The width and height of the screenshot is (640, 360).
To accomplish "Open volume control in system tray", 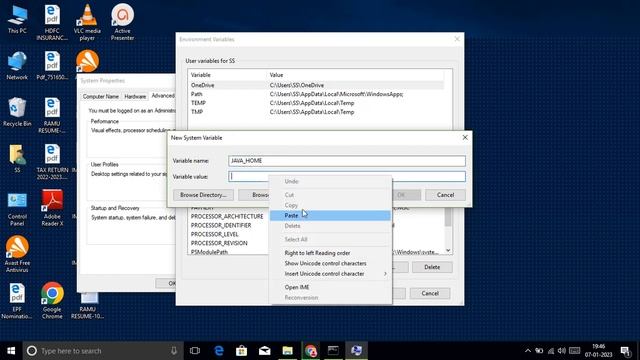I will pos(562,351).
